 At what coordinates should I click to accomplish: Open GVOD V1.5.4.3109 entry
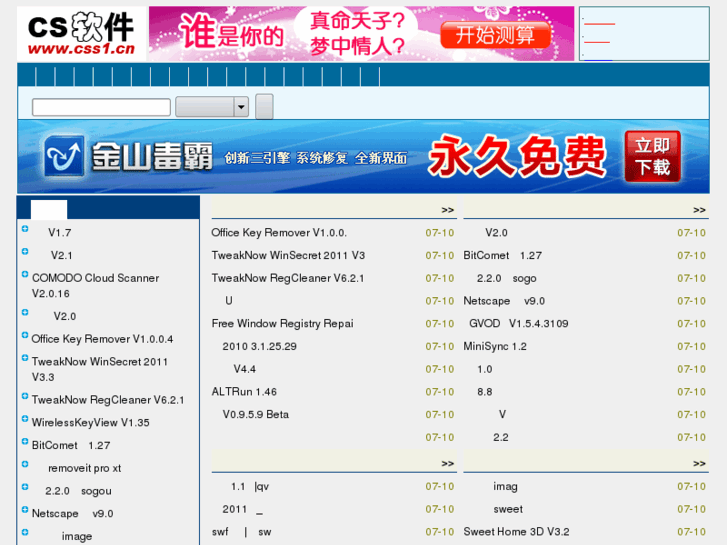[x=518, y=324]
